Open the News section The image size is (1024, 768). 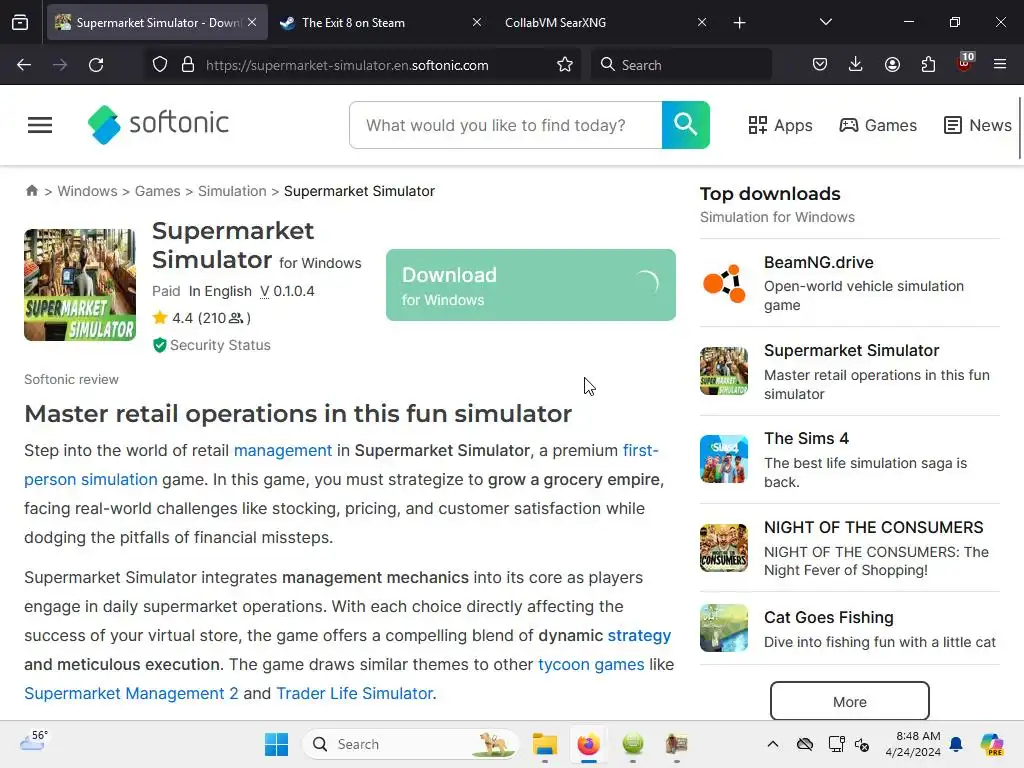978,125
